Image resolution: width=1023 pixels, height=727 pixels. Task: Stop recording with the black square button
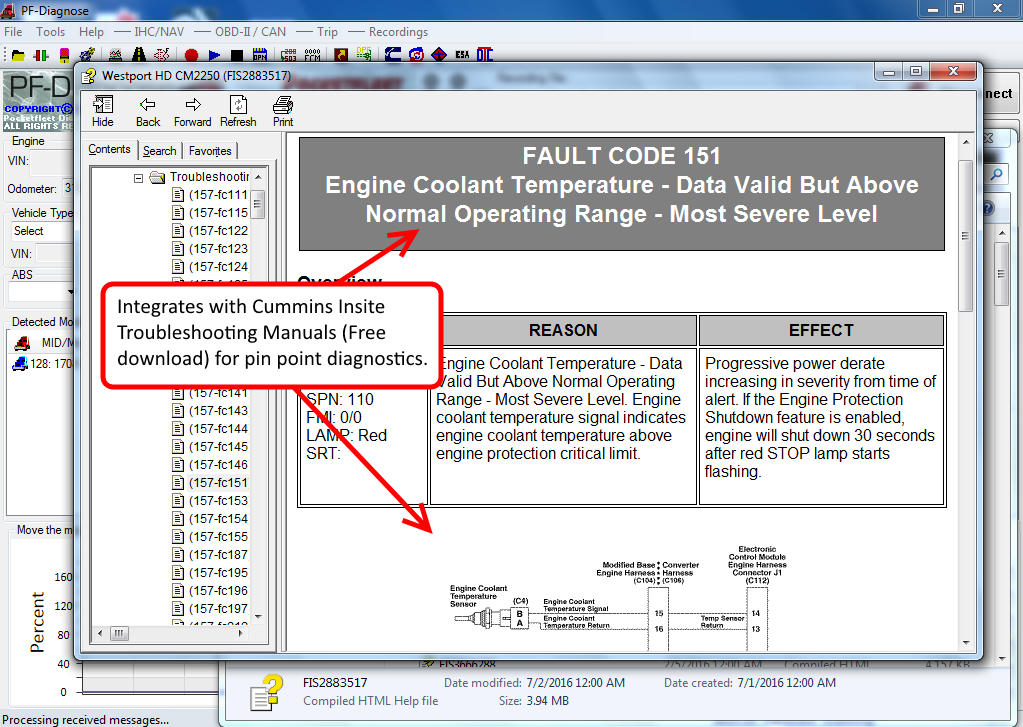[x=237, y=55]
